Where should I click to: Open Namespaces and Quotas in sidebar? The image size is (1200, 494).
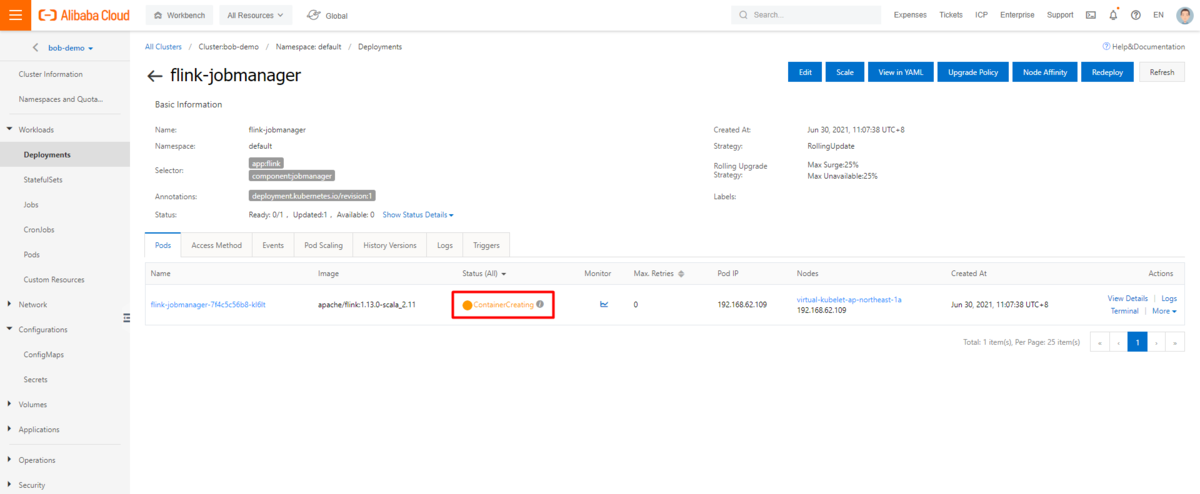pyautogui.click(x=61, y=99)
